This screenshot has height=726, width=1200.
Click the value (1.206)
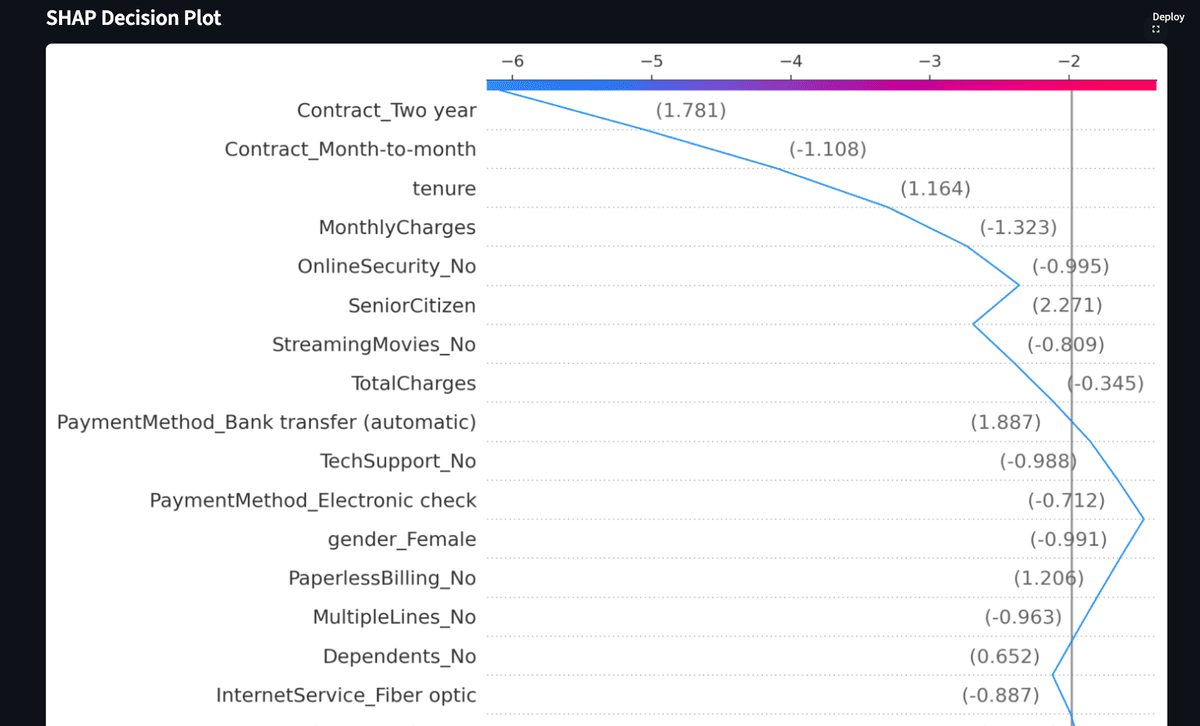[1049, 578]
